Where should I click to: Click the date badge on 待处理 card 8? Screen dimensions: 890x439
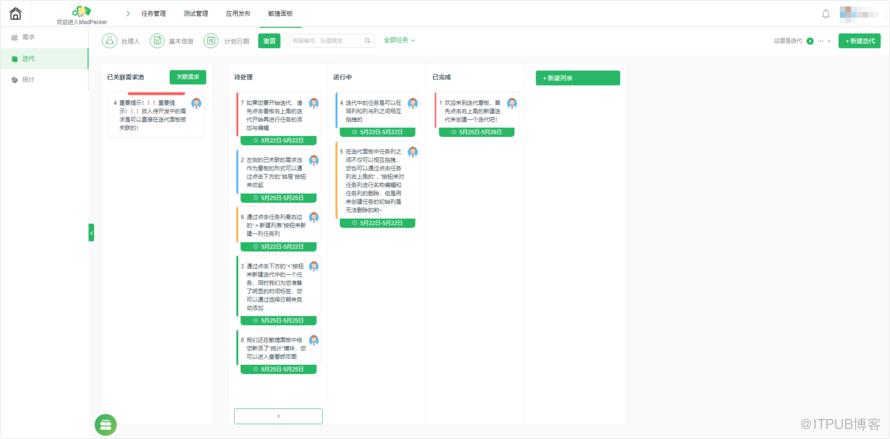pyautogui.click(x=279, y=369)
